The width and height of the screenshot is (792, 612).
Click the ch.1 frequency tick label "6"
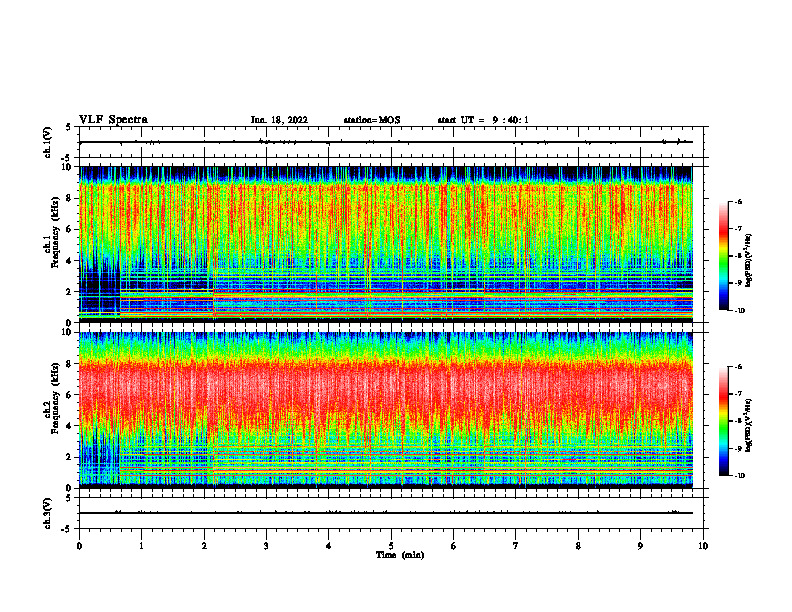click(69, 229)
